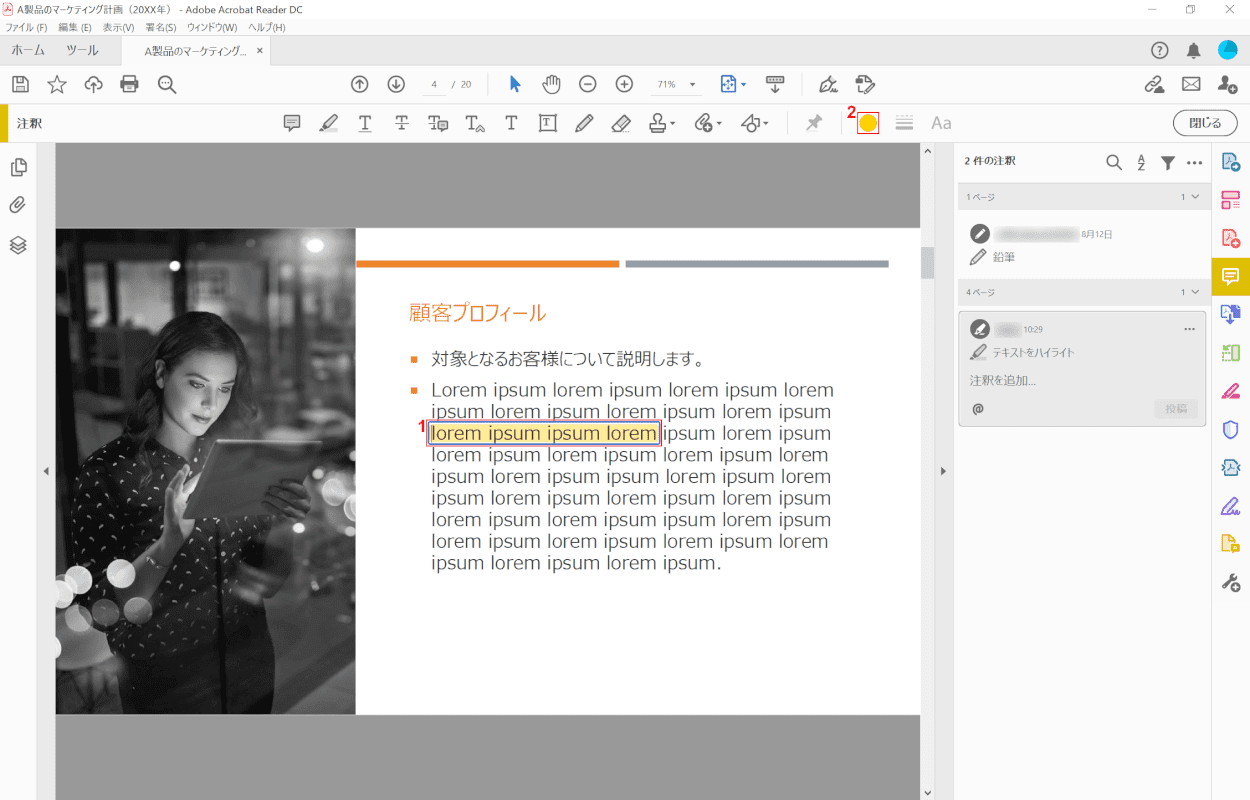
Task: Open options of the highlight comment
Action: [x=1189, y=329]
